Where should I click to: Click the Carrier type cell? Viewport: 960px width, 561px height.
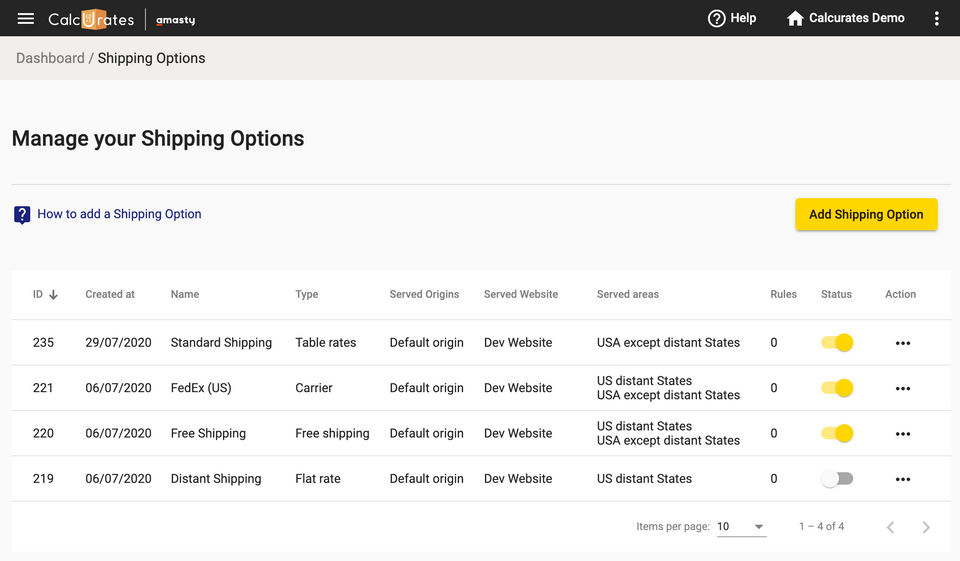point(314,388)
